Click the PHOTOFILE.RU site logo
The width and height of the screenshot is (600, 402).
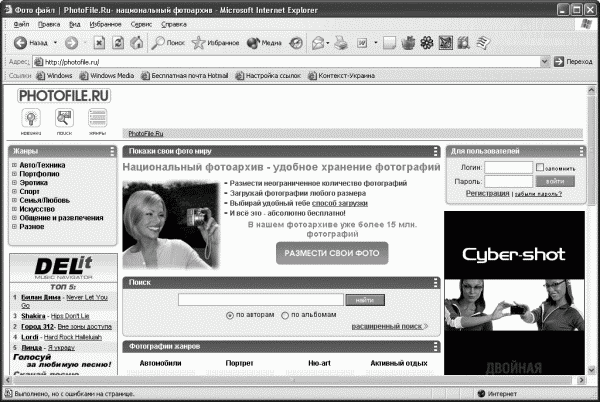tap(64, 96)
